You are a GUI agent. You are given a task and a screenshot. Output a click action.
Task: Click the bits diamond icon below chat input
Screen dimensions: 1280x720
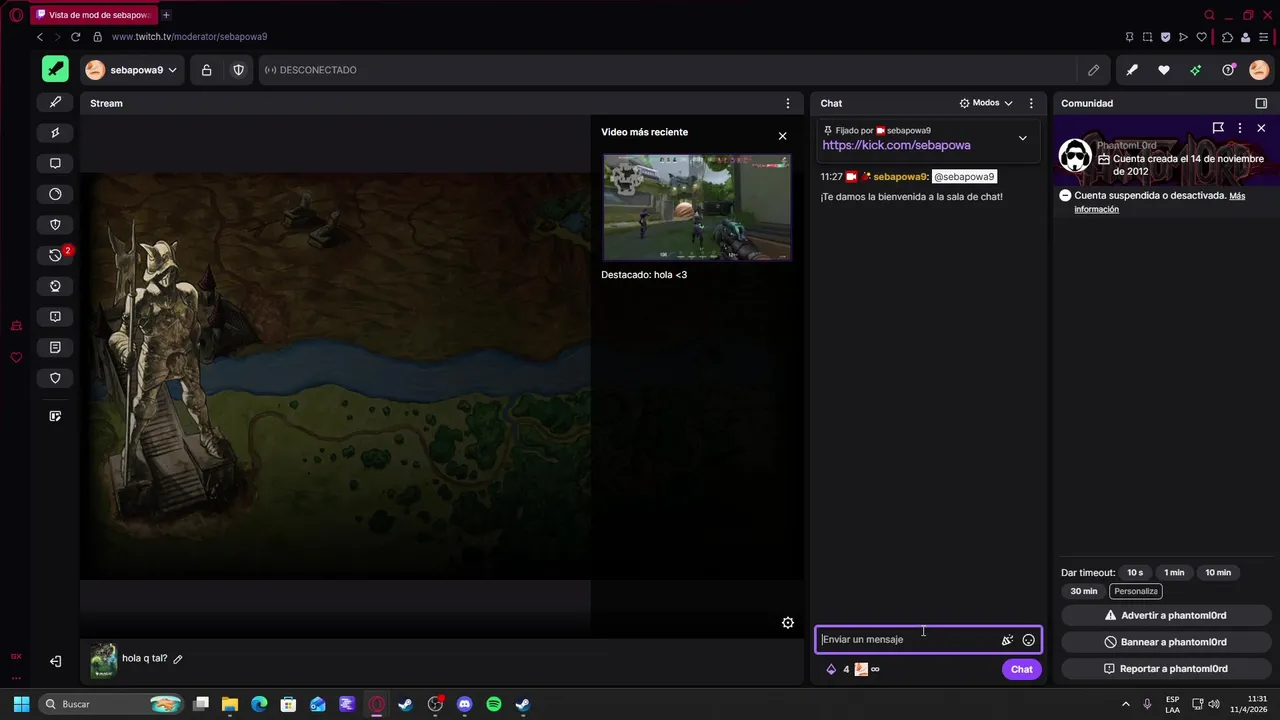830,670
